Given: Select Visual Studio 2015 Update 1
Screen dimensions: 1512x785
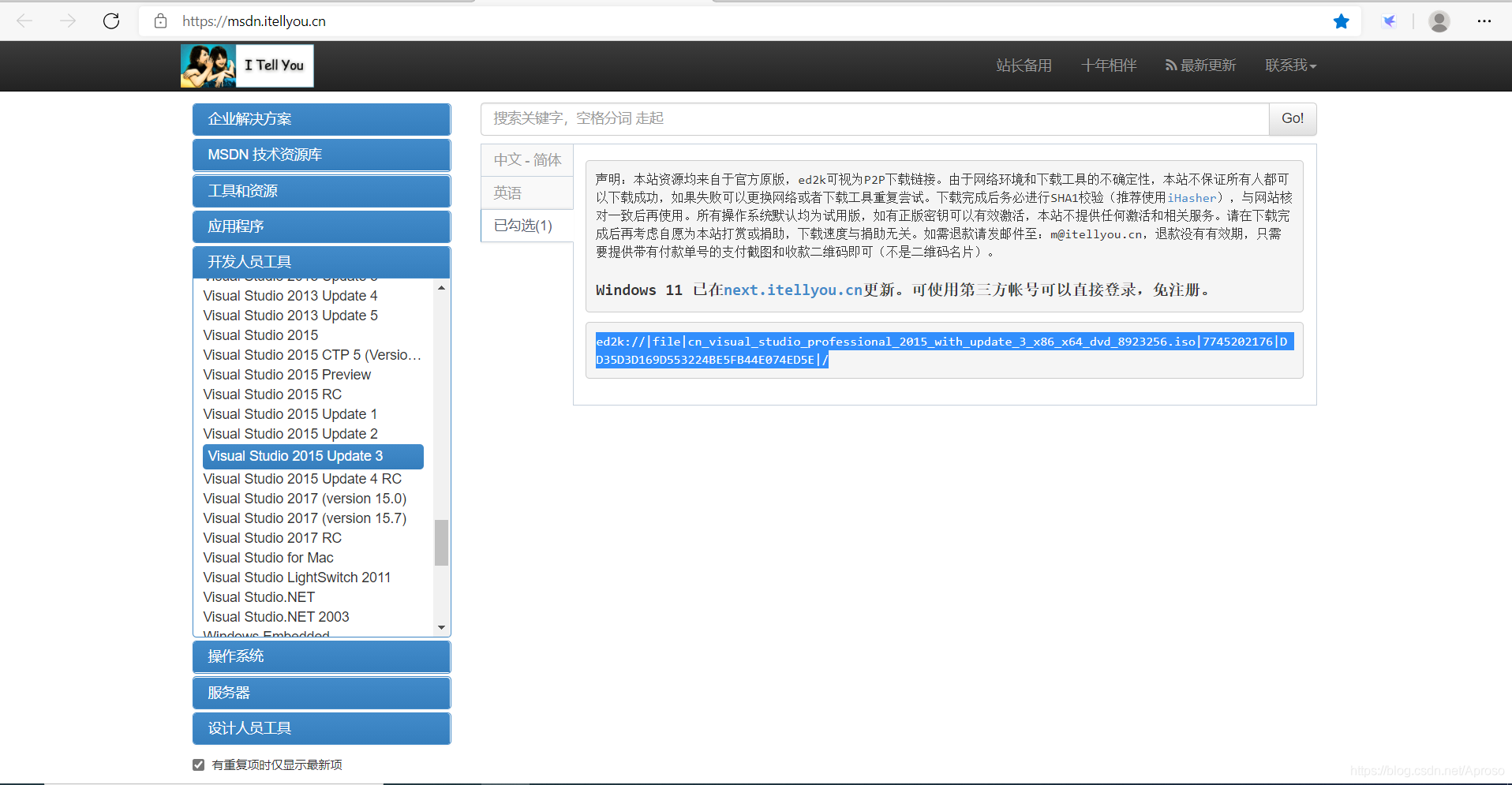Looking at the screenshot, I should coord(290,414).
